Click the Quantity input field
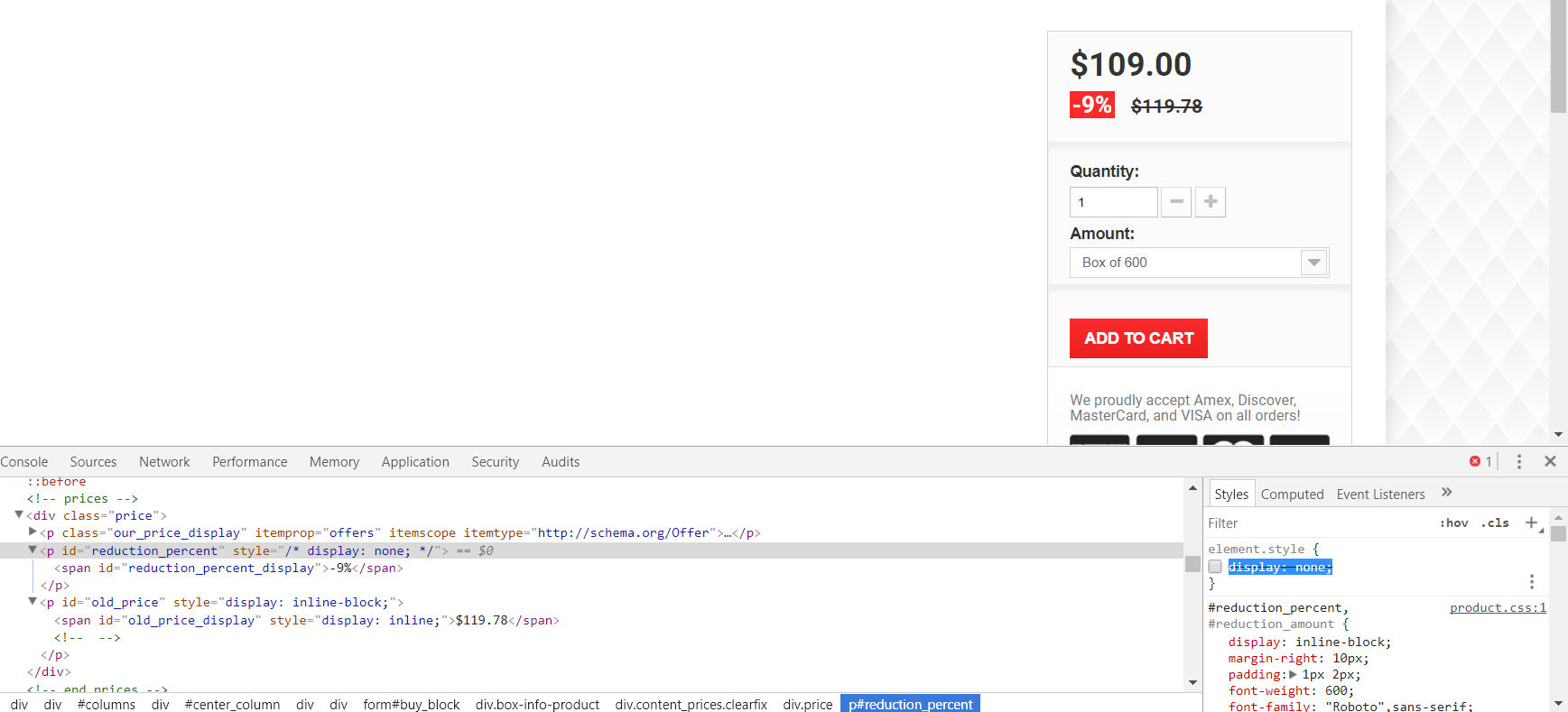The image size is (1568, 712). click(x=1113, y=202)
